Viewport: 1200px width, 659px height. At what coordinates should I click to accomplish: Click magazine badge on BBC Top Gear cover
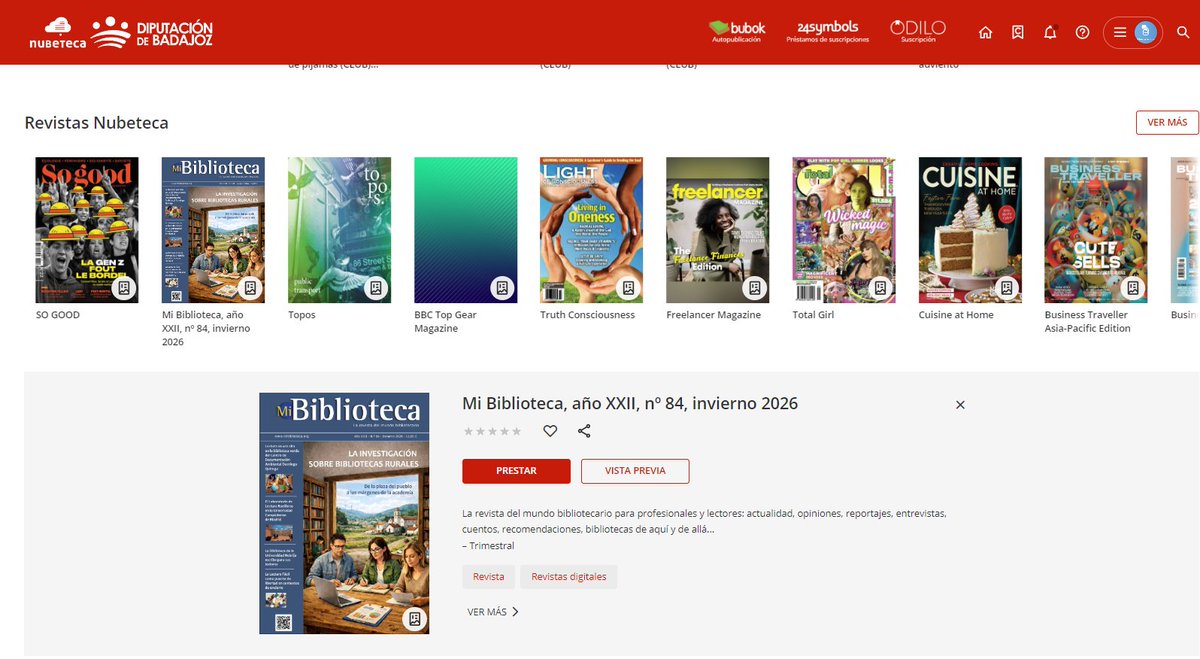coord(502,288)
